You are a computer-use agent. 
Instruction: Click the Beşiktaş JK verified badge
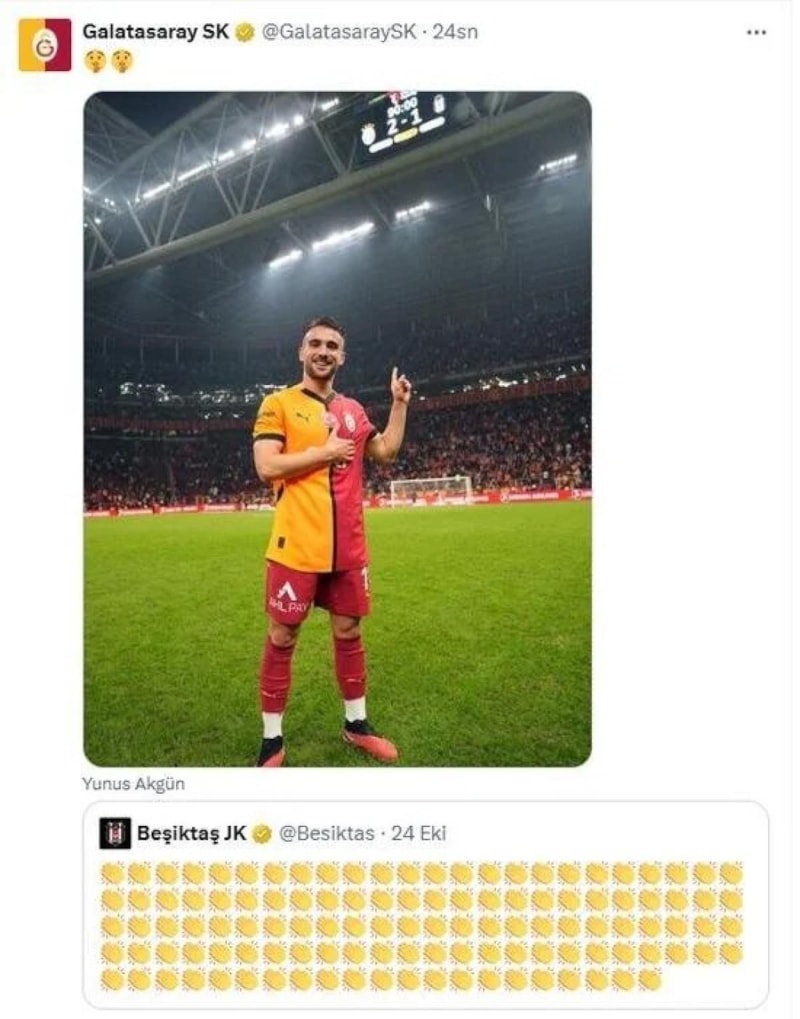tap(261, 834)
